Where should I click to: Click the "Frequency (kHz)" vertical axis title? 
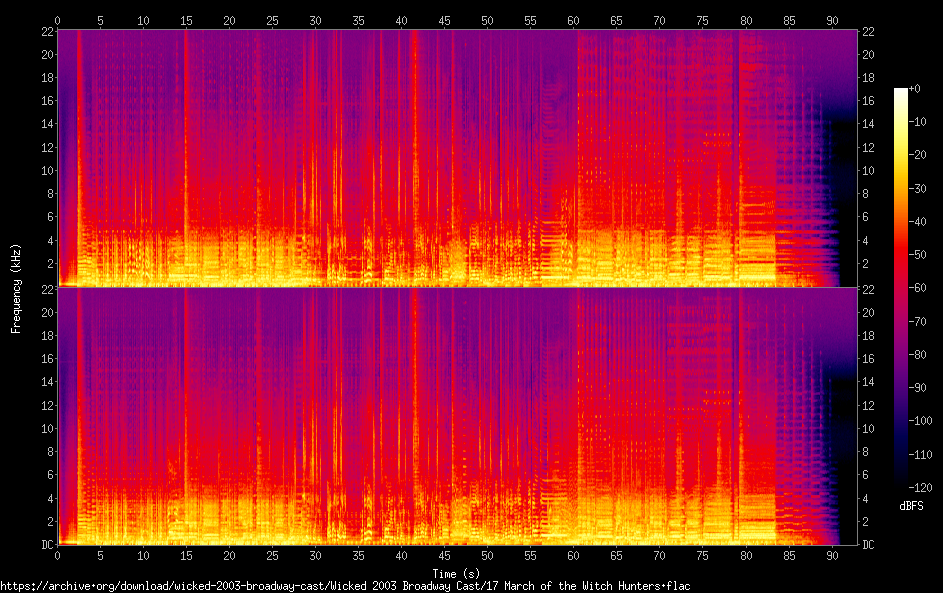[x=16, y=289]
